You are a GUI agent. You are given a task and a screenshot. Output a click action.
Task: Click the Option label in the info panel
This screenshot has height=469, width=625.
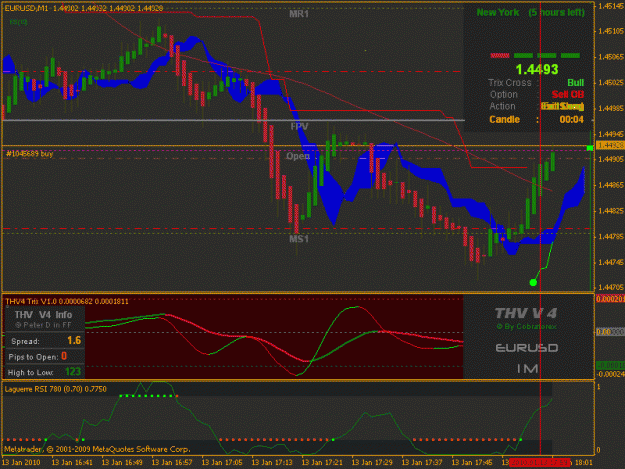click(x=504, y=95)
